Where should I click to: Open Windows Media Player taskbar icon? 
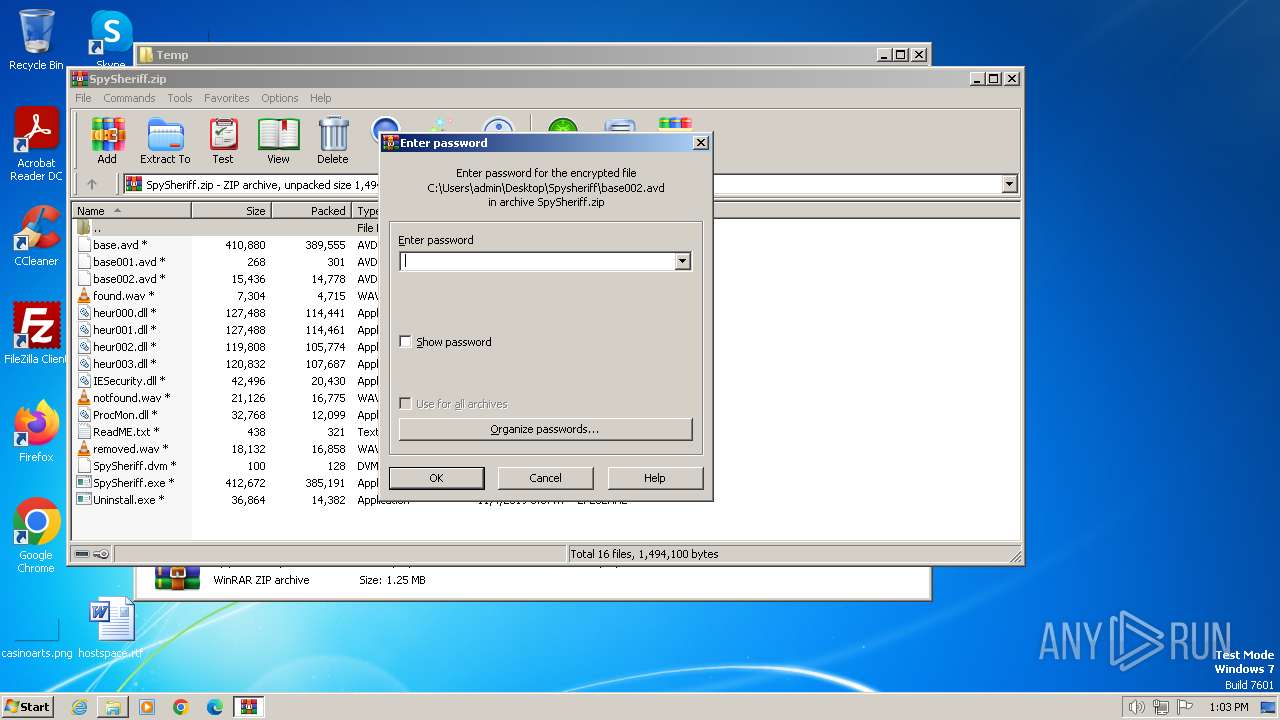click(x=147, y=707)
